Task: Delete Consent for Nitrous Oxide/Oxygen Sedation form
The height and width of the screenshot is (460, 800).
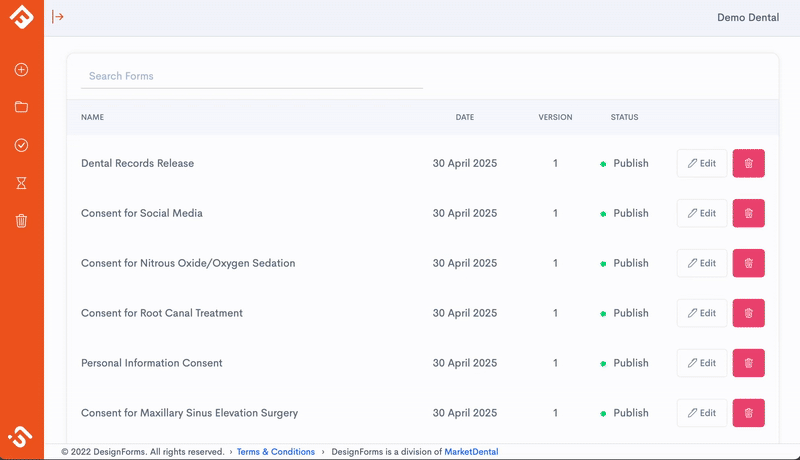Action: tap(748, 263)
